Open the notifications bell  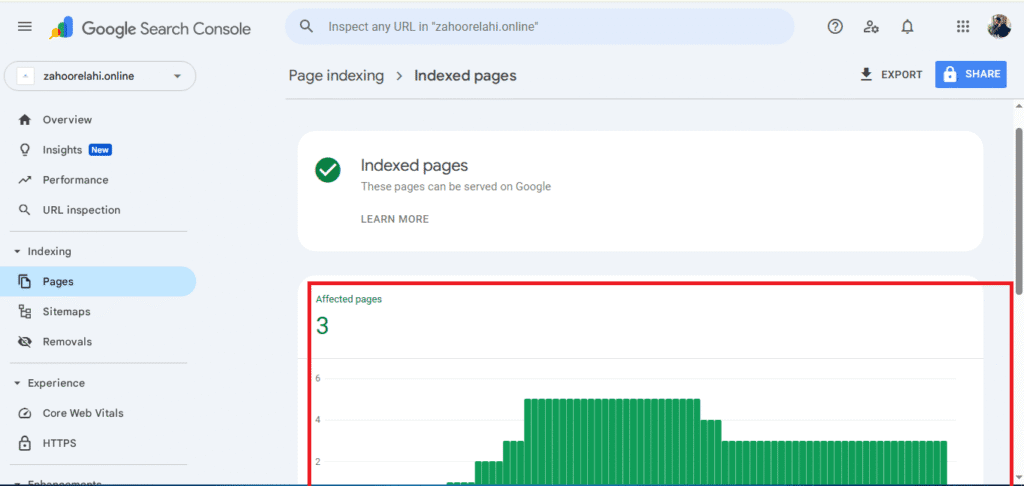(x=907, y=27)
